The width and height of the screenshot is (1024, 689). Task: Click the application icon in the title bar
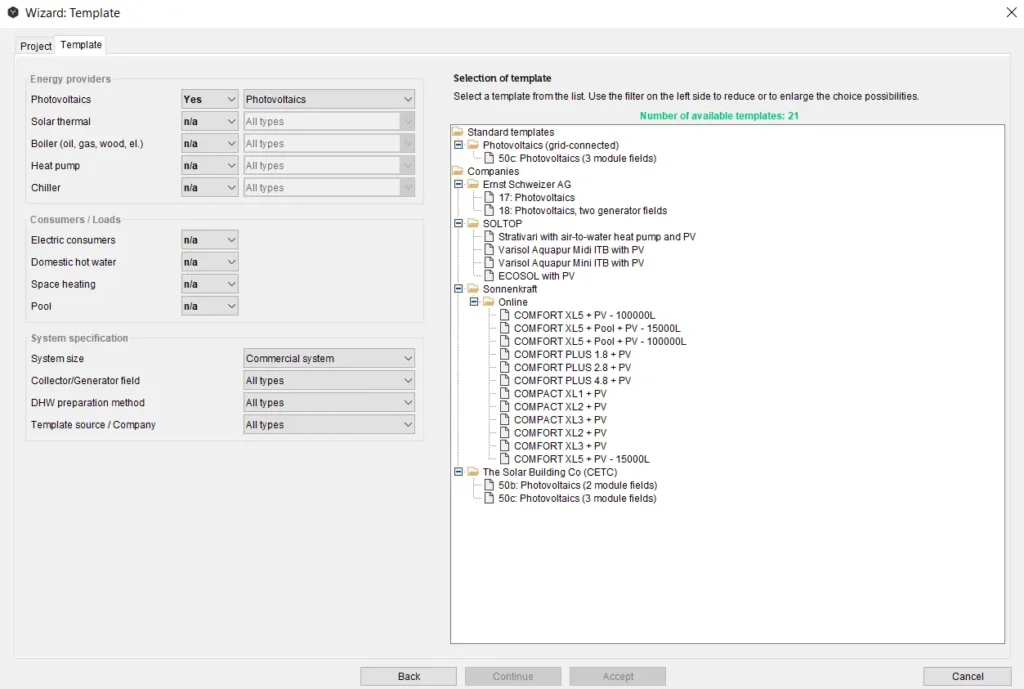coord(12,13)
